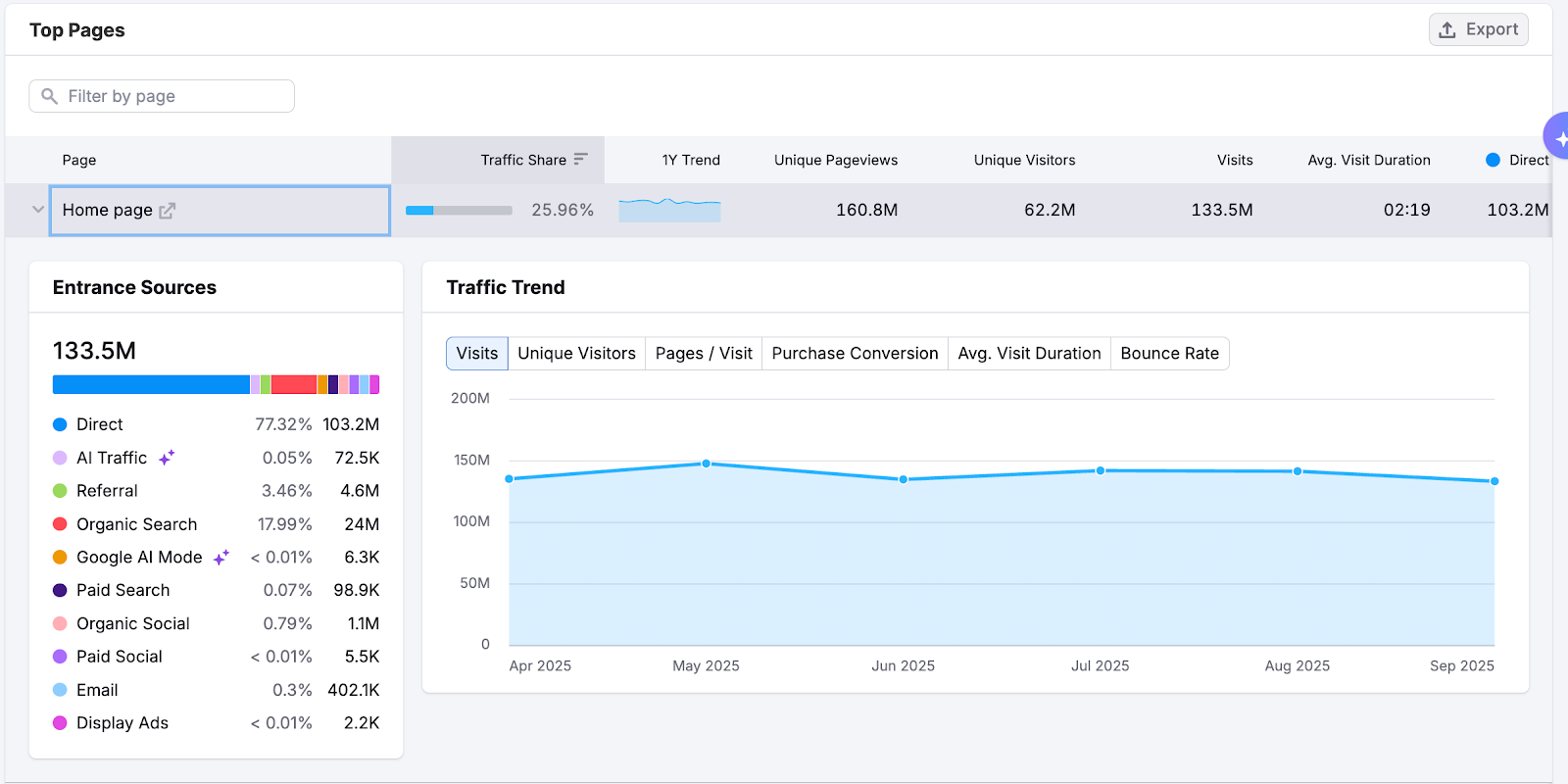The width and height of the screenshot is (1568, 784).
Task: Click the blue Direct legend dot in header
Action: pos(1493,160)
